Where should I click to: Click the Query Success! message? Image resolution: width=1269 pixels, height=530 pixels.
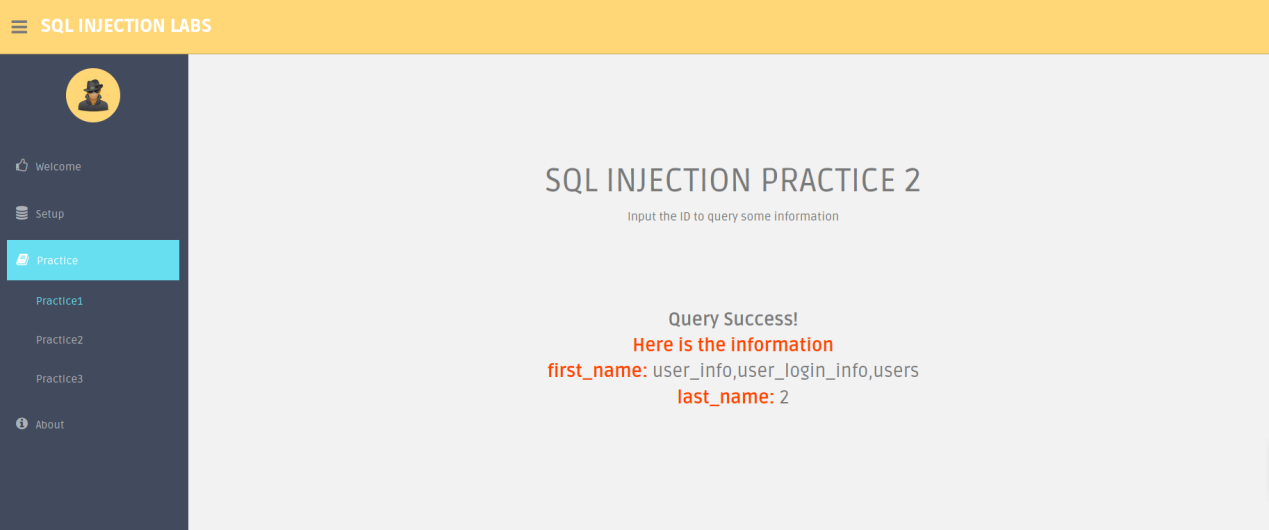tap(733, 319)
